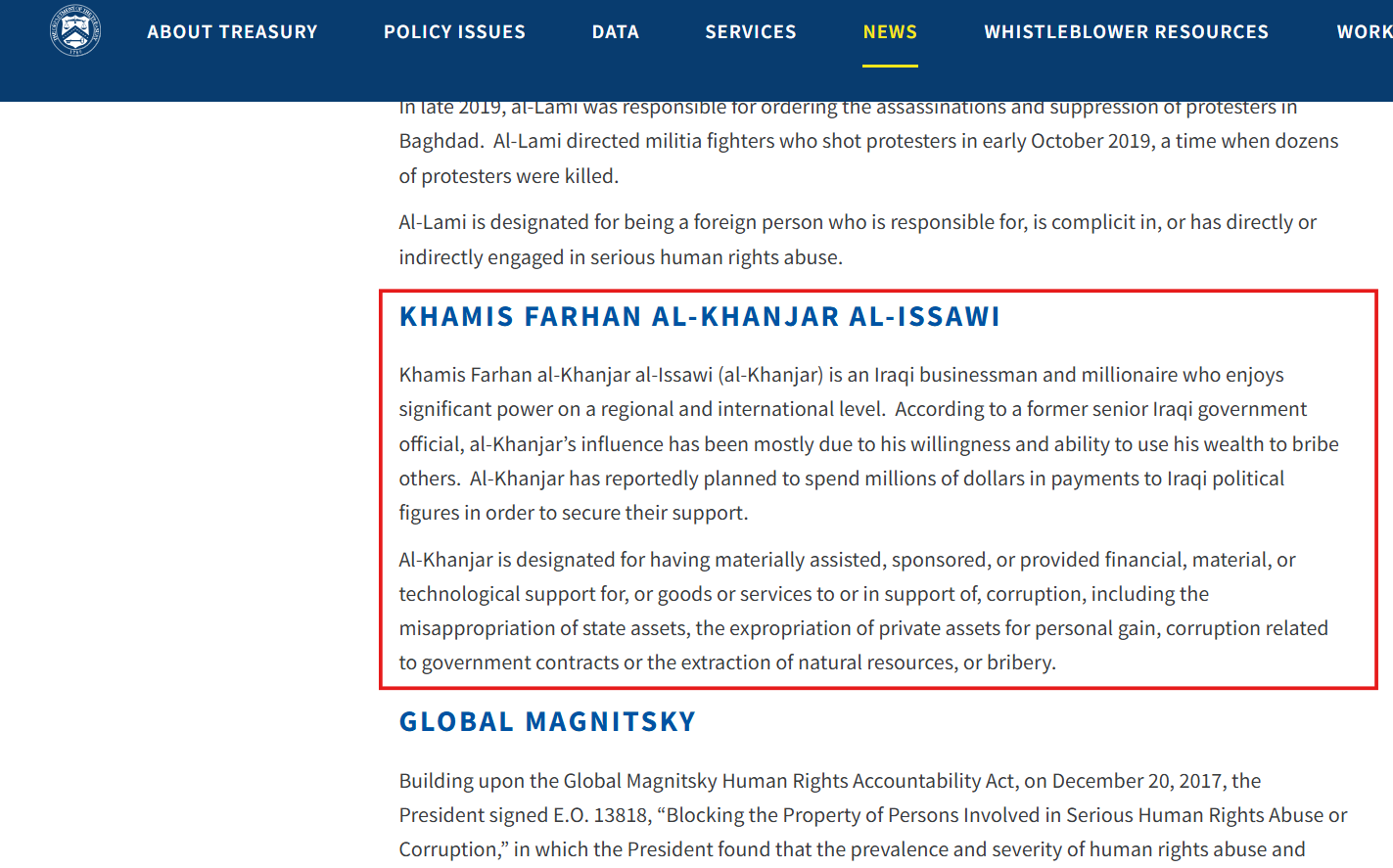Select the Data navigation item
The height and width of the screenshot is (868, 1393).
pyautogui.click(x=616, y=32)
